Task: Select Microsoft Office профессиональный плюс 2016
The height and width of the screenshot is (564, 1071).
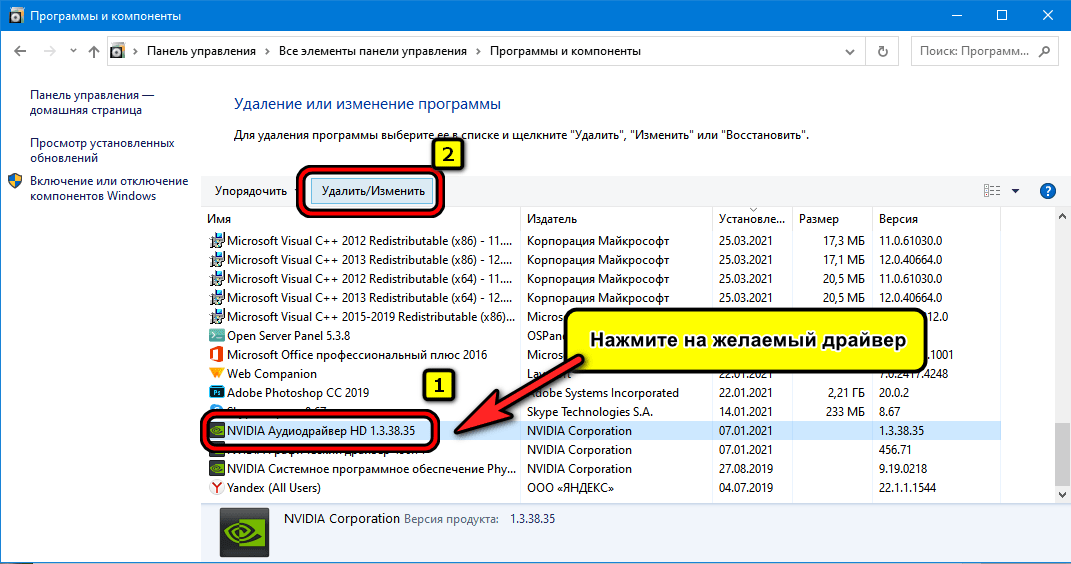Action: pyautogui.click(x=357, y=355)
